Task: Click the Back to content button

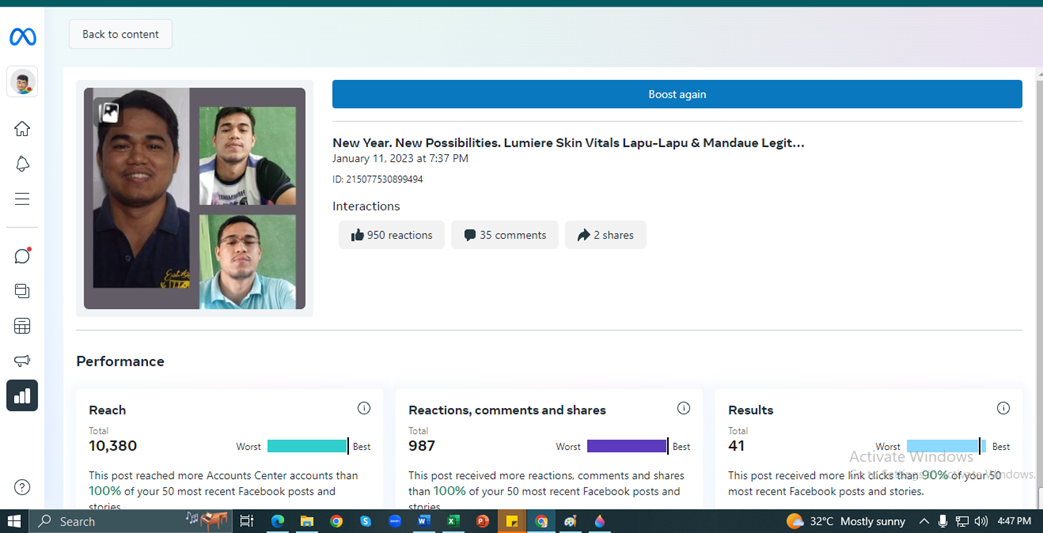Action: (x=120, y=34)
